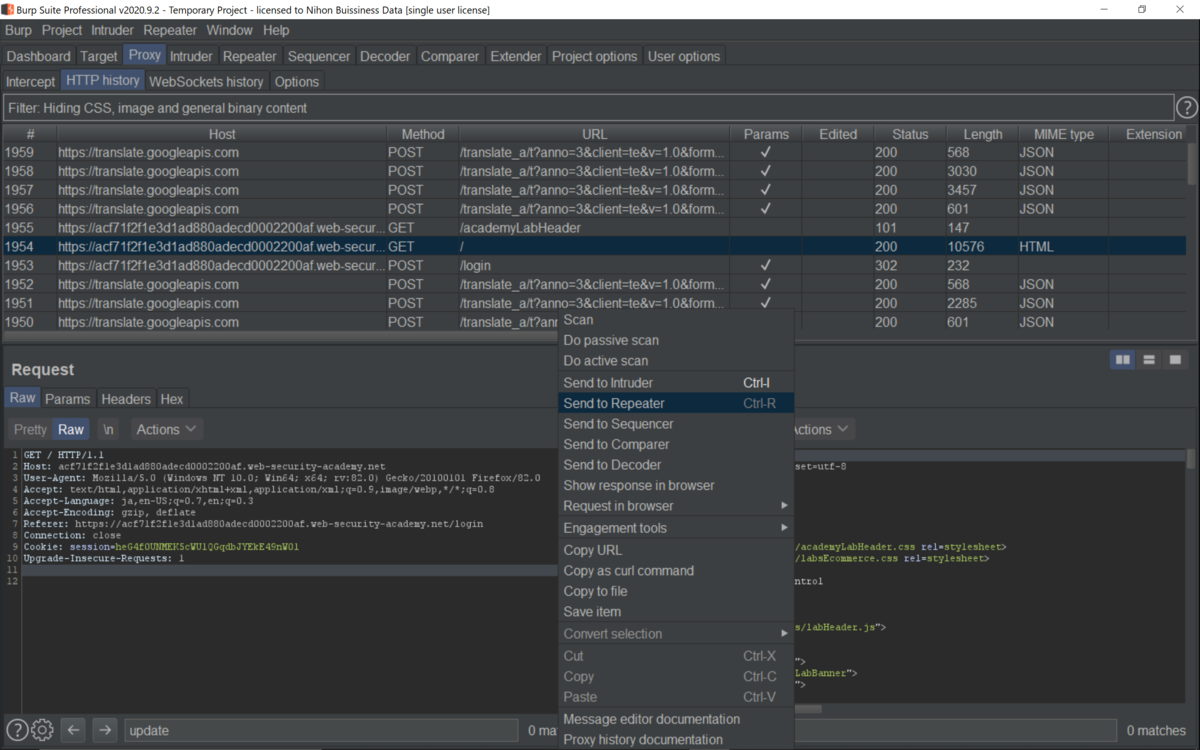Open the User options tab
The image size is (1200, 750).
684,56
